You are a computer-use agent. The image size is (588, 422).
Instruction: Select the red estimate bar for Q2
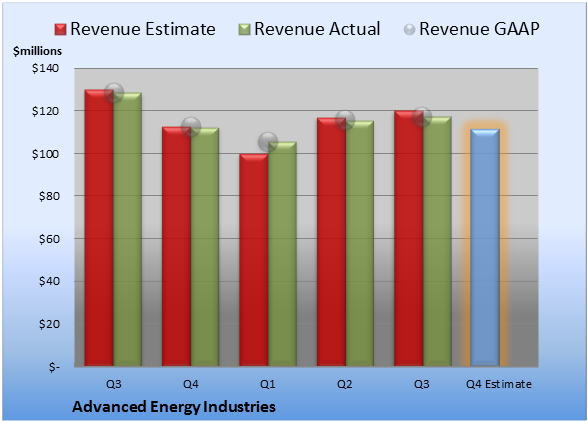tap(331, 242)
